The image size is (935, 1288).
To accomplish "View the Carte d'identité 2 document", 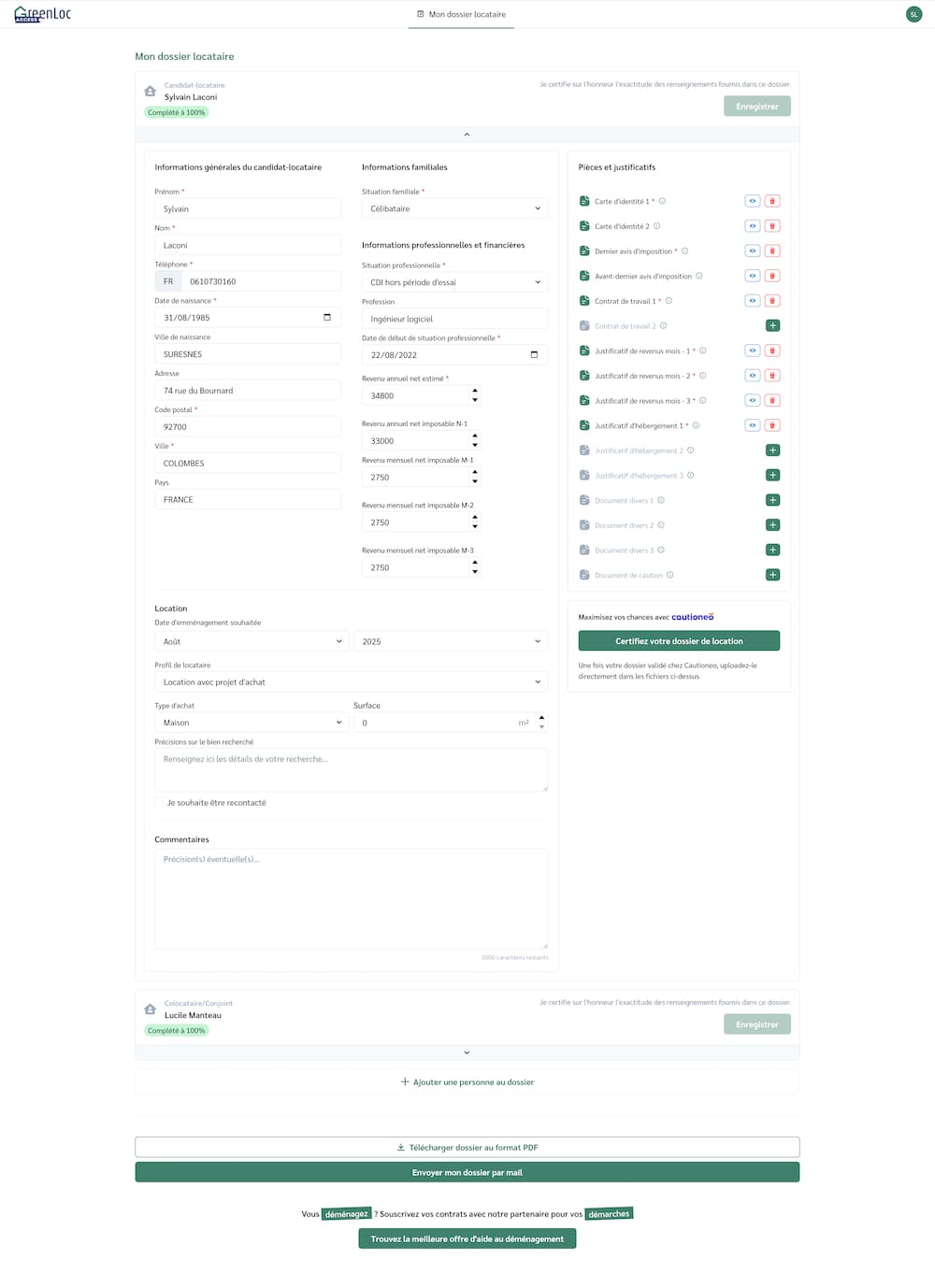I will tap(752, 226).
